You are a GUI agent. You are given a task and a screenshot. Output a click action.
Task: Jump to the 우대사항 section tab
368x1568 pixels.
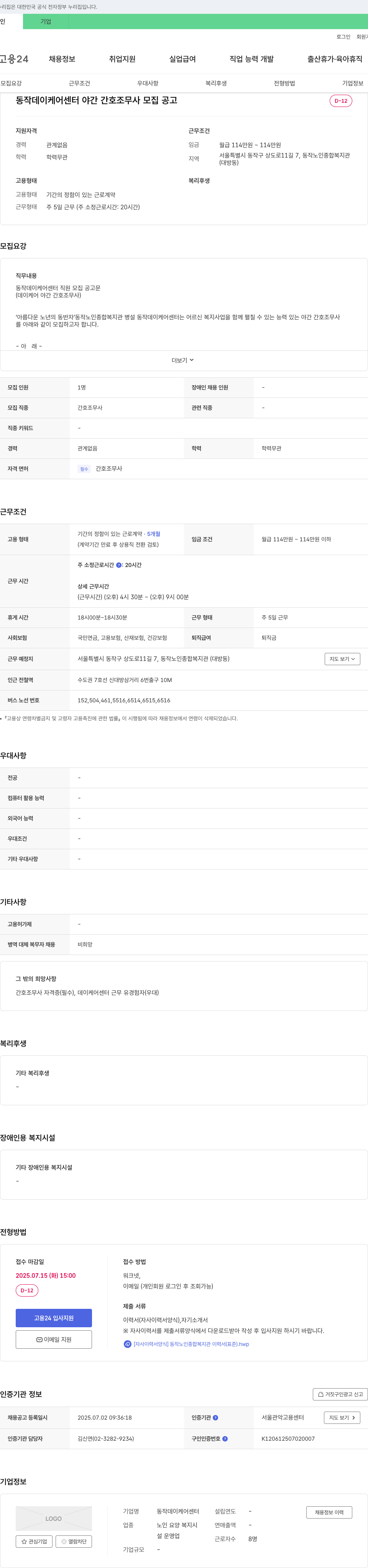[148, 84]
